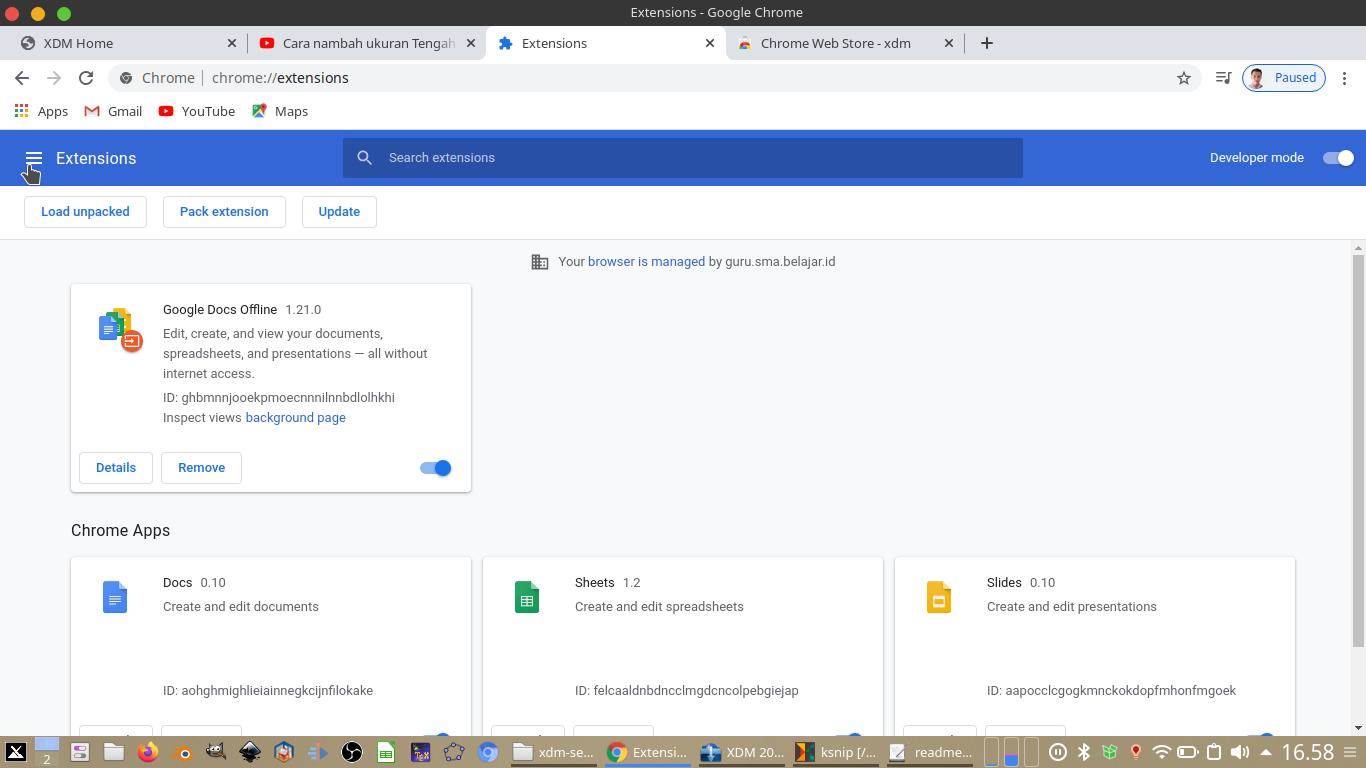Screen dimensions: 1366x768
Task: Click the page vertical scrollbar
Action: pyautogui.click(x=1358, y=450)
